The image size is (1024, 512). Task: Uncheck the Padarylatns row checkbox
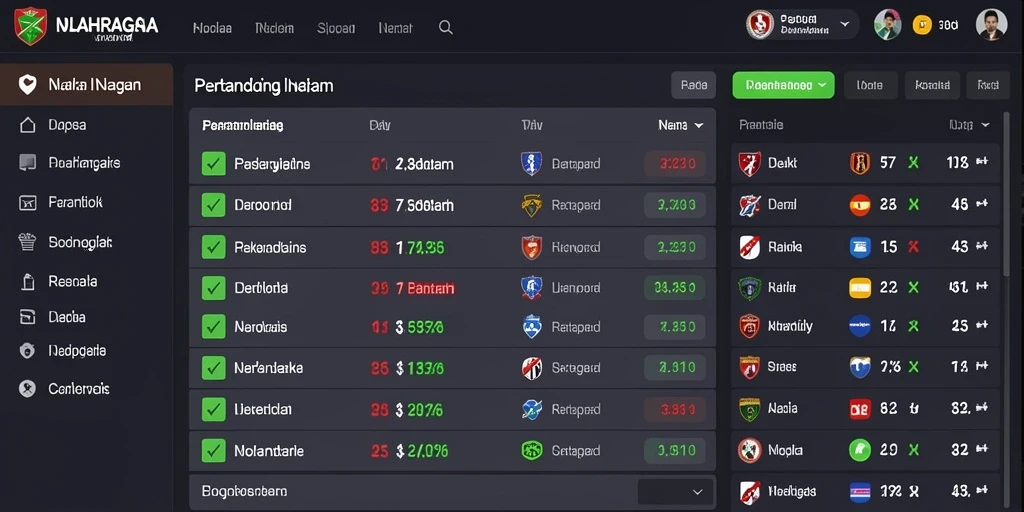click(x=214, y=164)
